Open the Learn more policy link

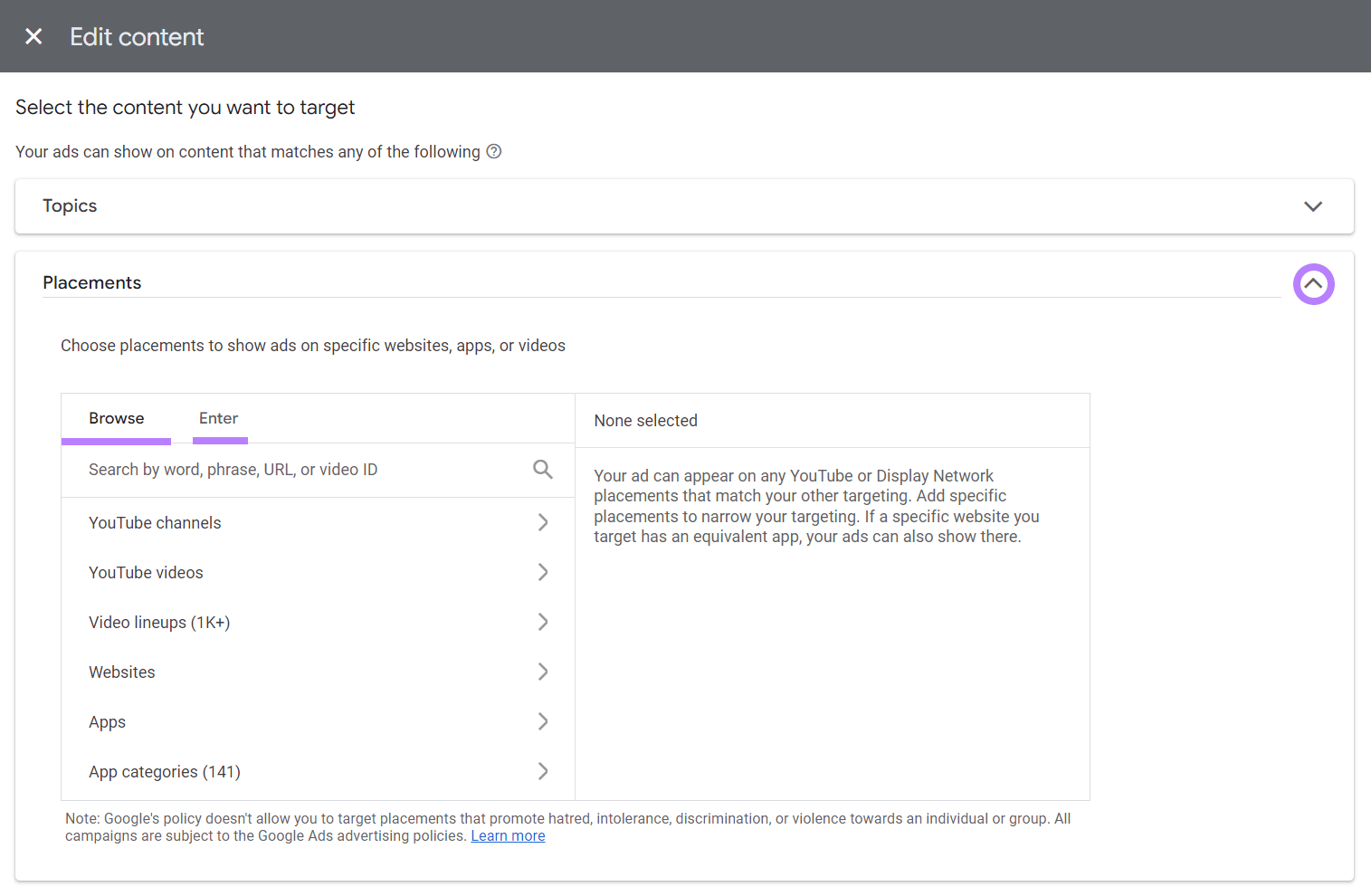(x=508, y=834)
